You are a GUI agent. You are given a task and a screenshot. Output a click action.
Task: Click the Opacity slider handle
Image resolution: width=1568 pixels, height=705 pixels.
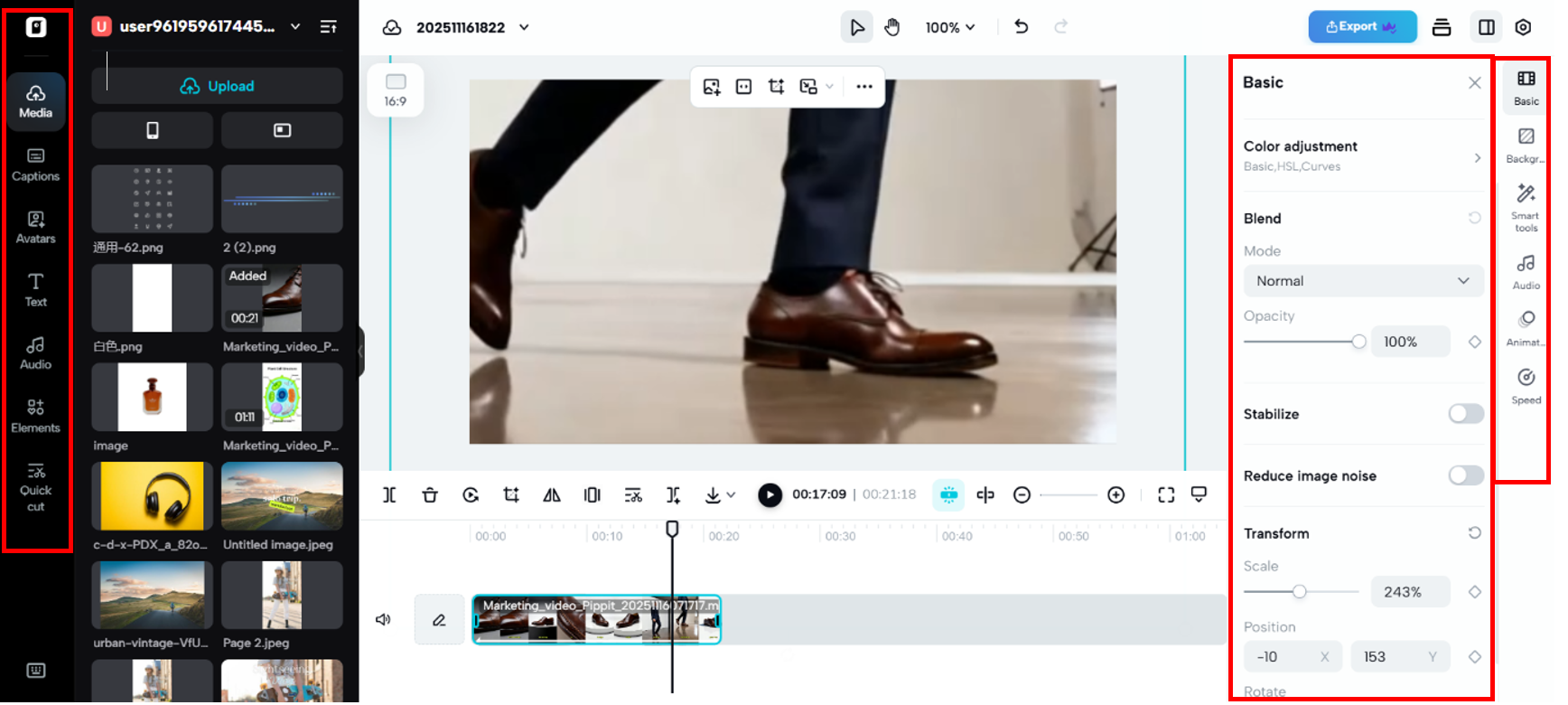(x=1358, y=342)
